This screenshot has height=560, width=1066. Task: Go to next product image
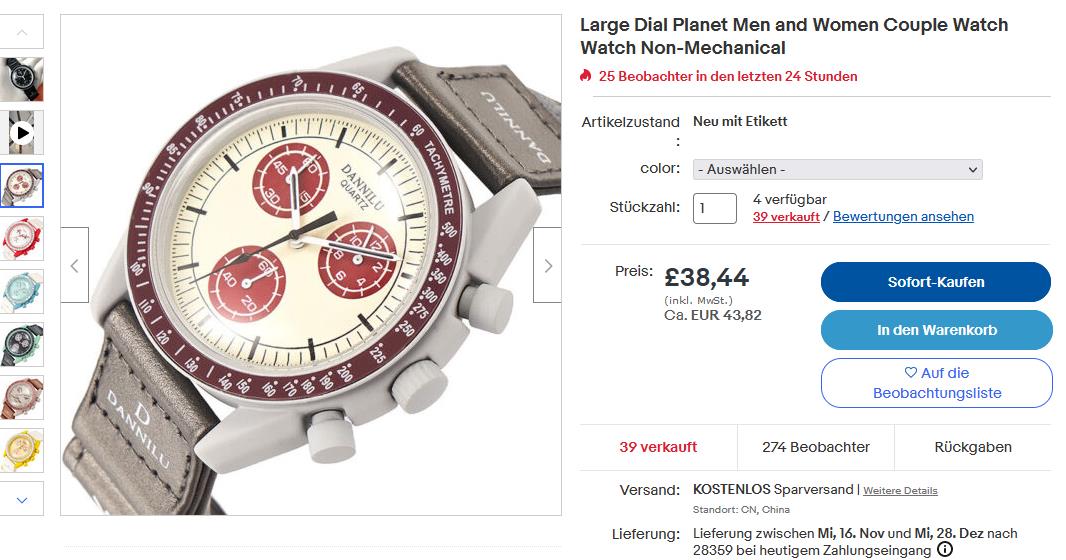click(x=547, y=265)
